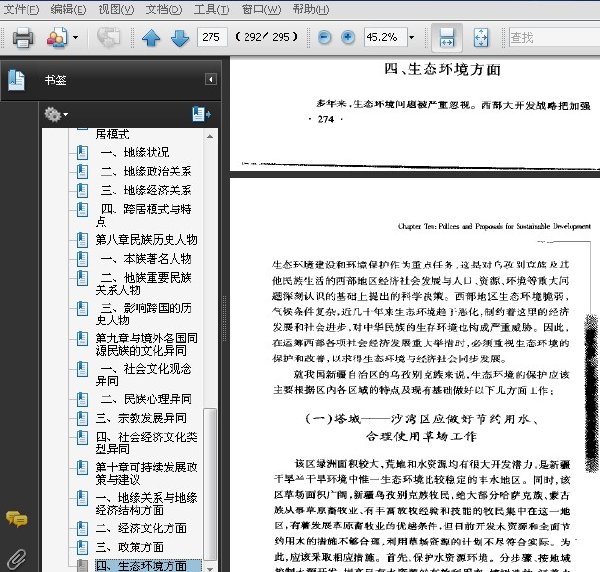This screenshot has height=572, width=600.
Task: Open the attachments paperclip icon
Action: (x=16, y=559)
